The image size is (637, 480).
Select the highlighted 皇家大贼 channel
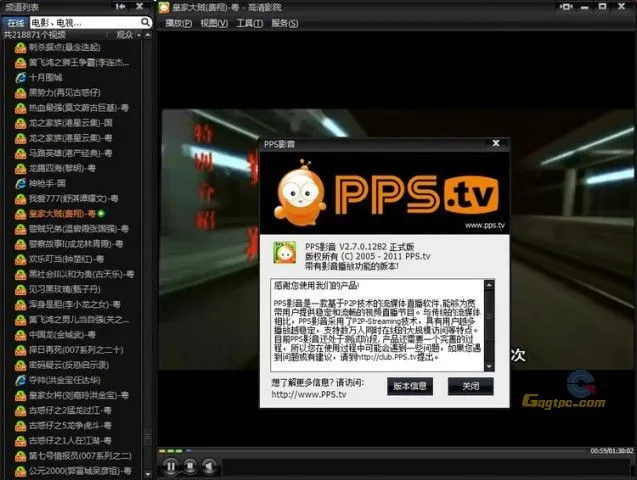pyautogui.click(x=62, y=214)
